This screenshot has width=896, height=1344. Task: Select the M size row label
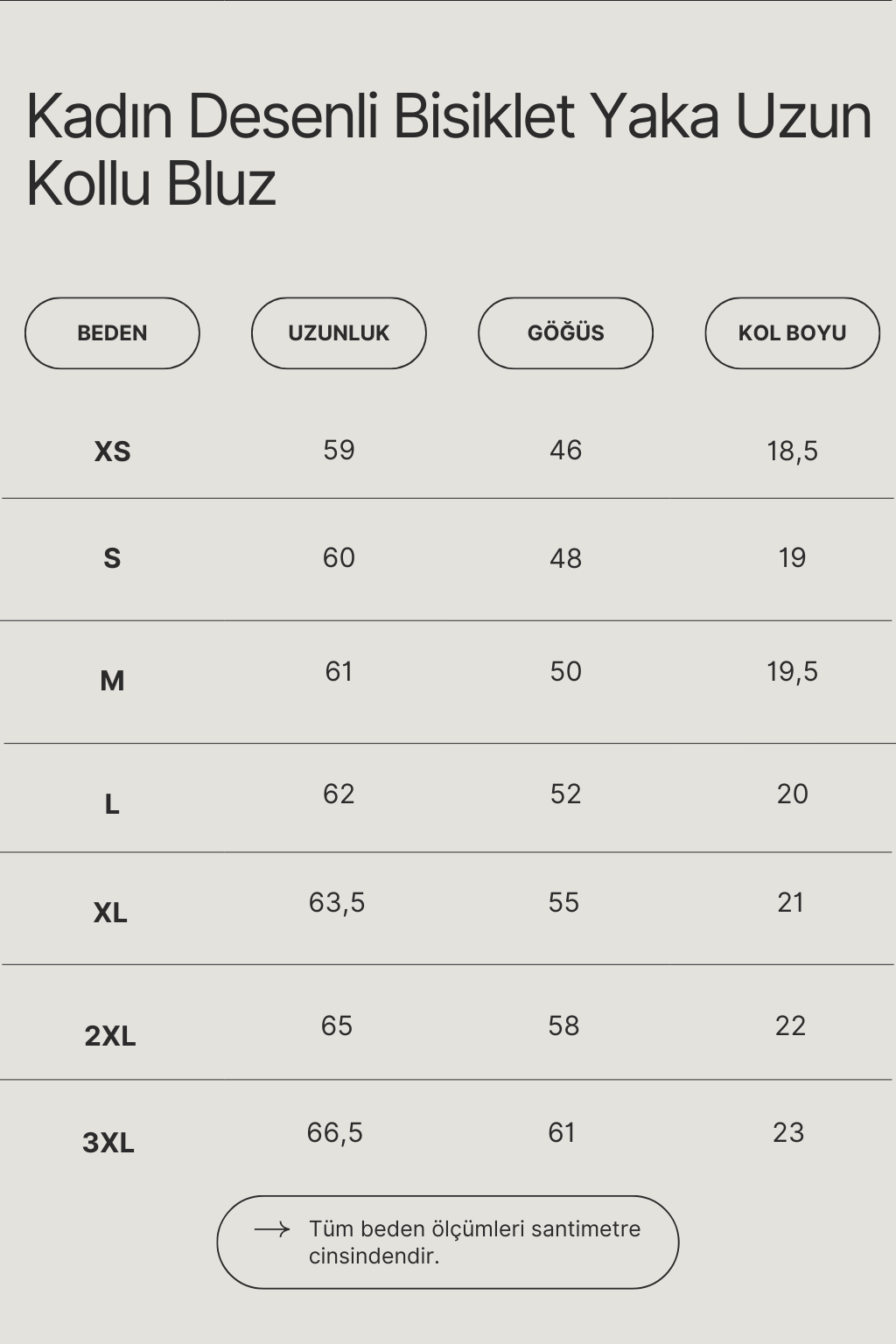[112, 681]
